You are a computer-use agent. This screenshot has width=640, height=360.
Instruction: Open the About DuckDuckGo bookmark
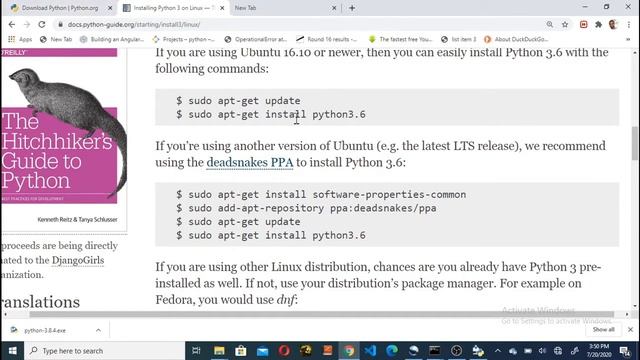click(x=516, y=39)
